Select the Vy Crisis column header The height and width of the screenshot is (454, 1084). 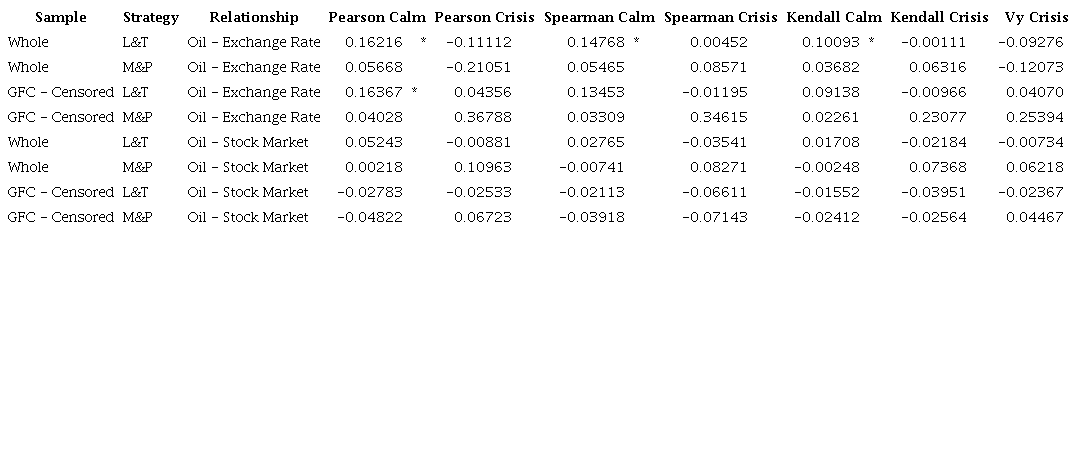pyautogui.click(x=1036, y=17)
